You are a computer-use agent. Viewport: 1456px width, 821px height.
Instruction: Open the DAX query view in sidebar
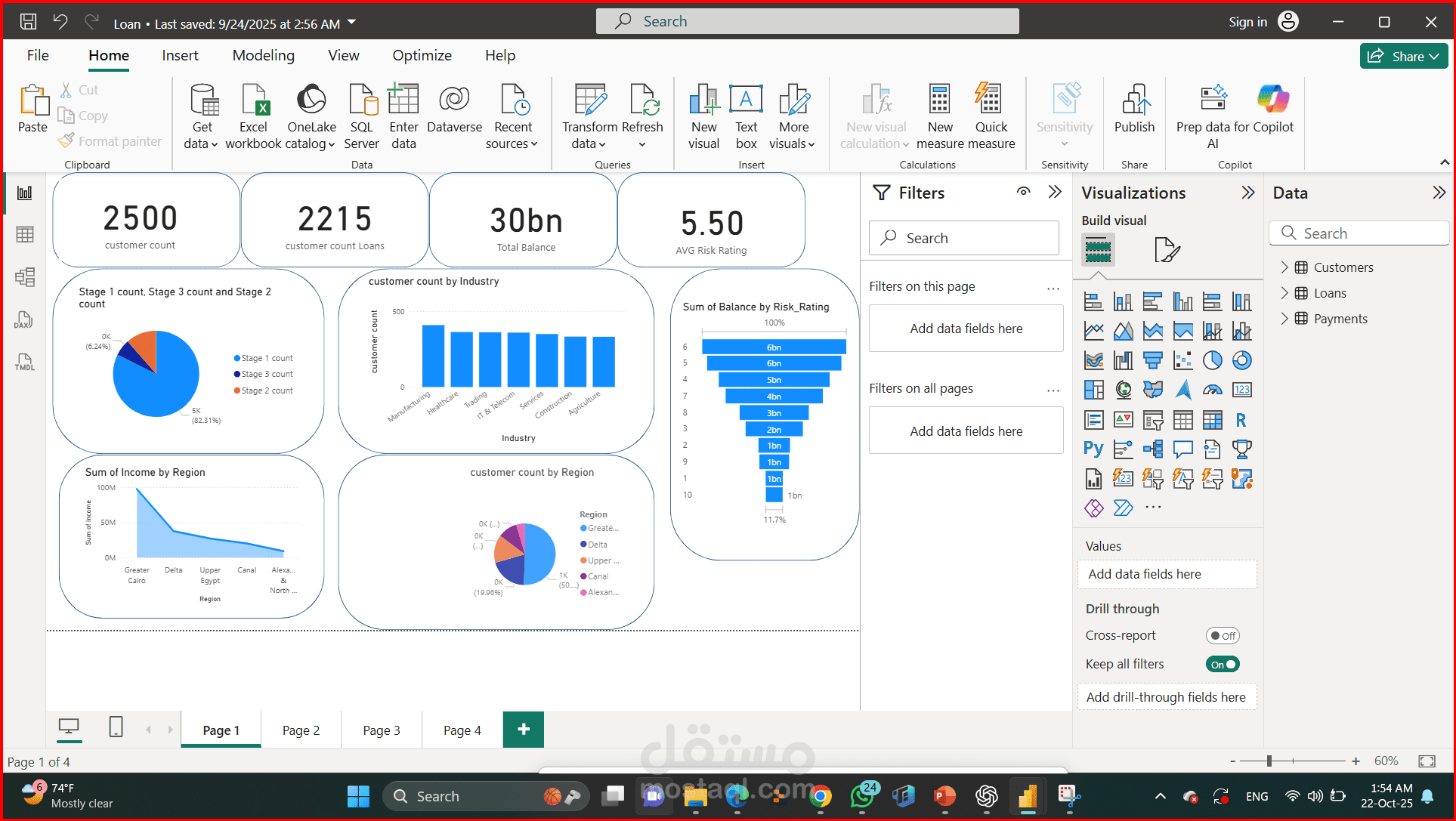24,321
